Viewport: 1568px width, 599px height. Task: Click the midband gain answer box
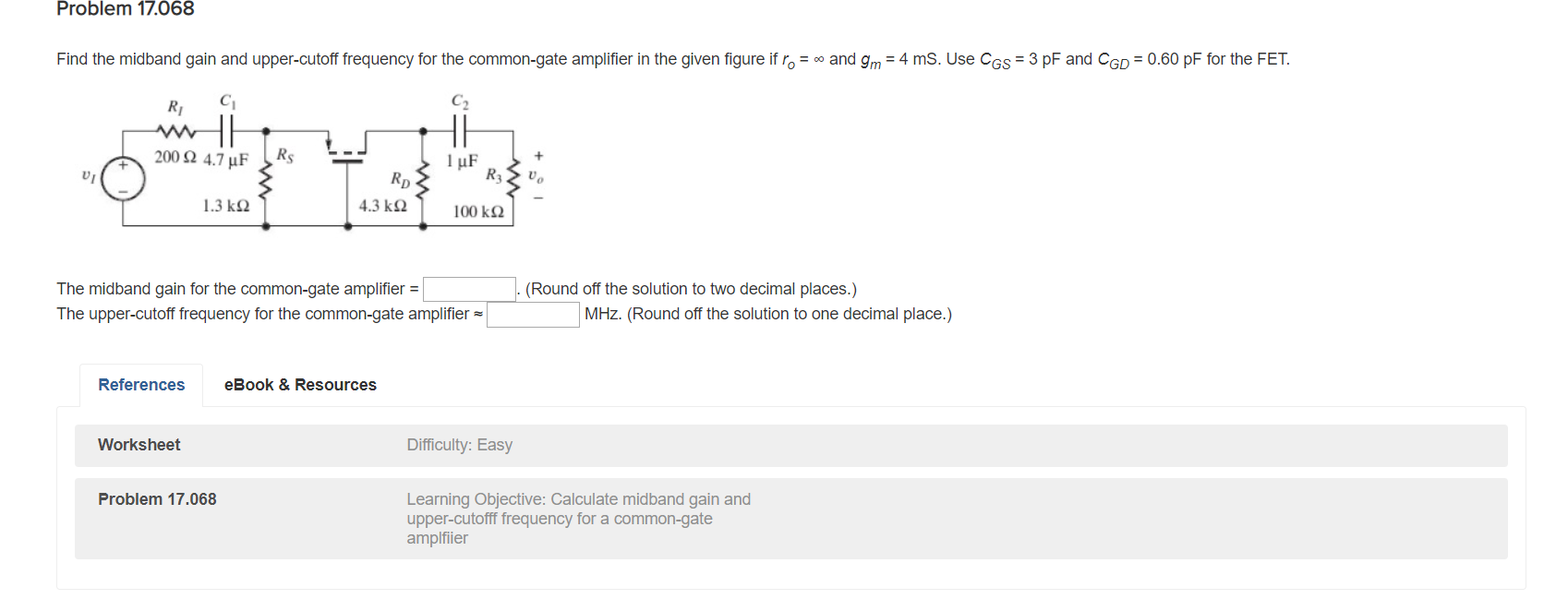pos(469,287)
